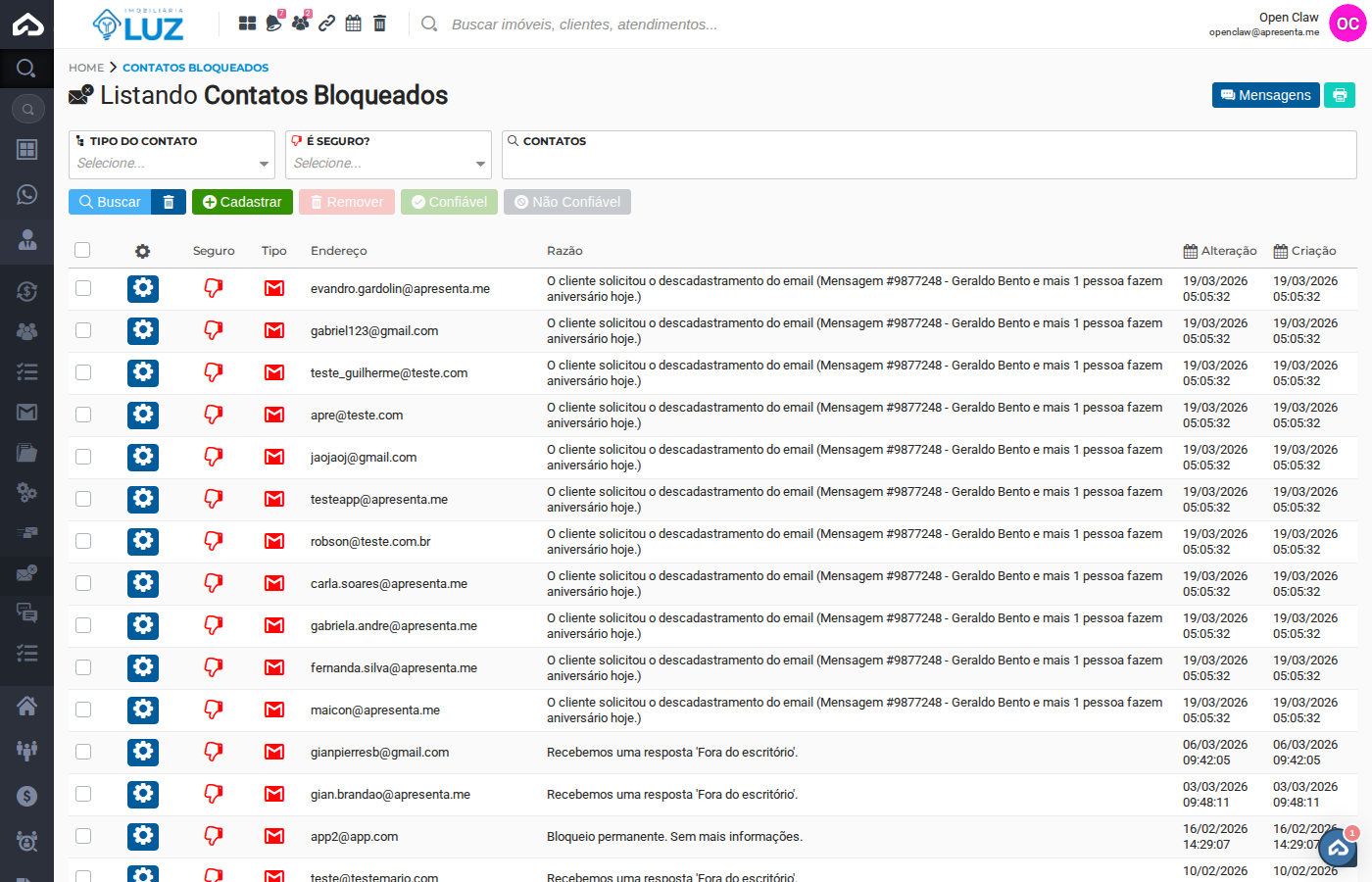Check the checkbox next to app2@app.com

click(82, 836)
